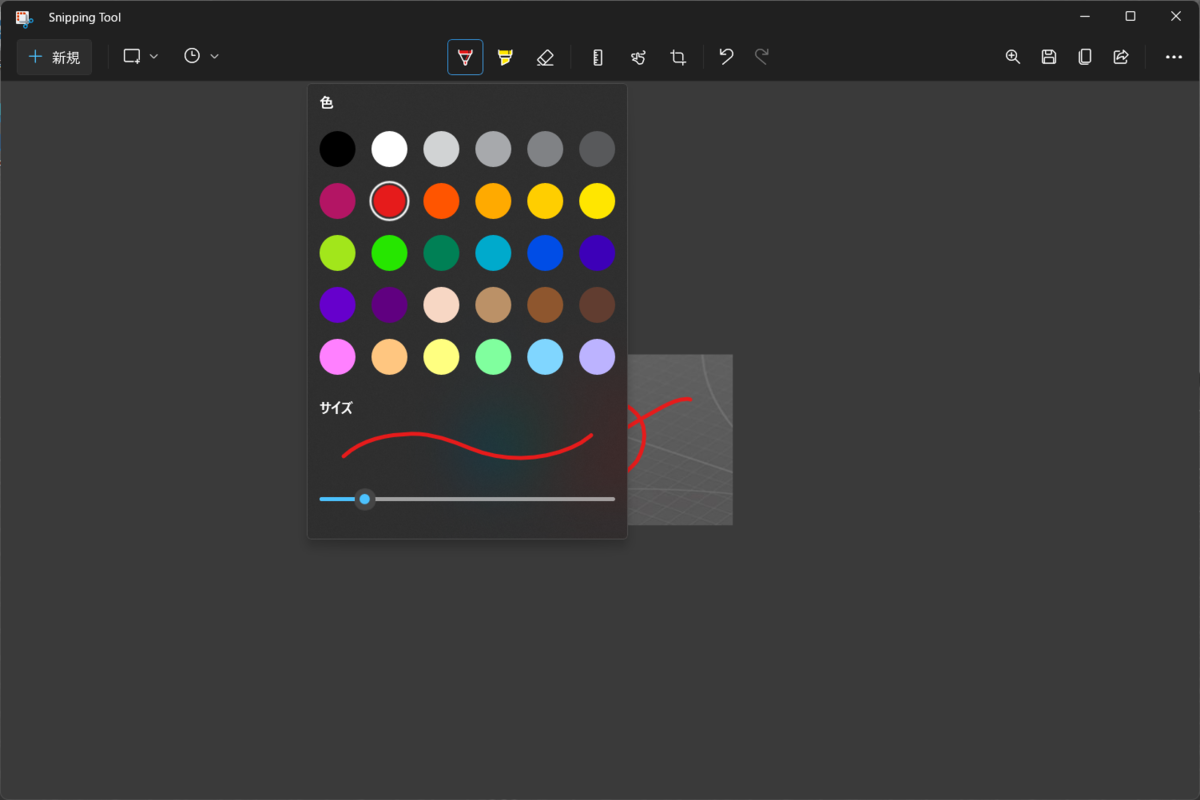Toggle the ruler tool
1200x800 pixels.
(x=598, y=57)
